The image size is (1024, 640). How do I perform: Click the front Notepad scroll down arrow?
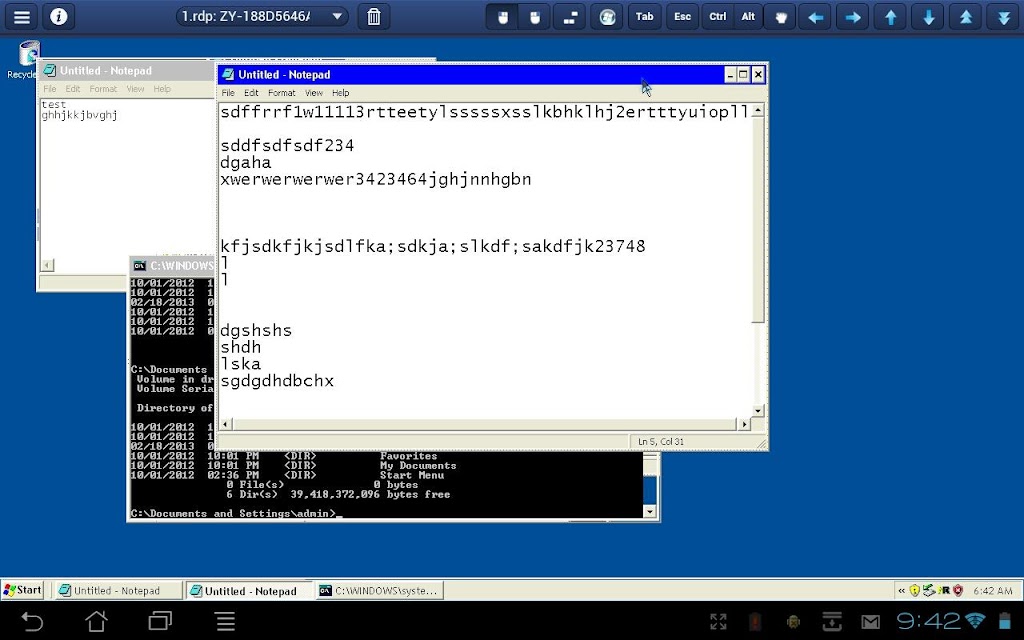(x=758, y=411)
